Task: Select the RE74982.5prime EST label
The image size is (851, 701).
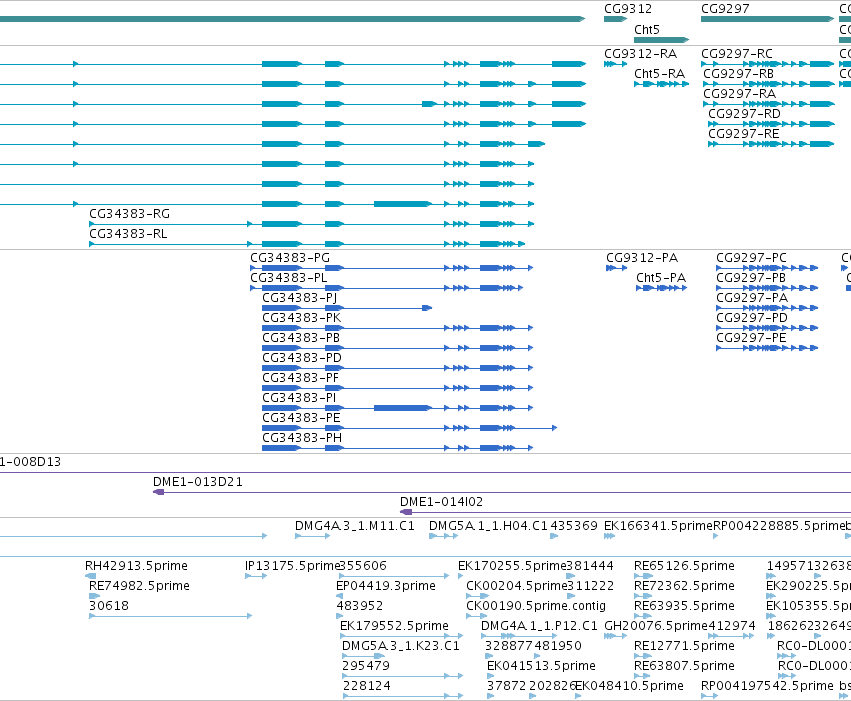Action: pos(139,586)
